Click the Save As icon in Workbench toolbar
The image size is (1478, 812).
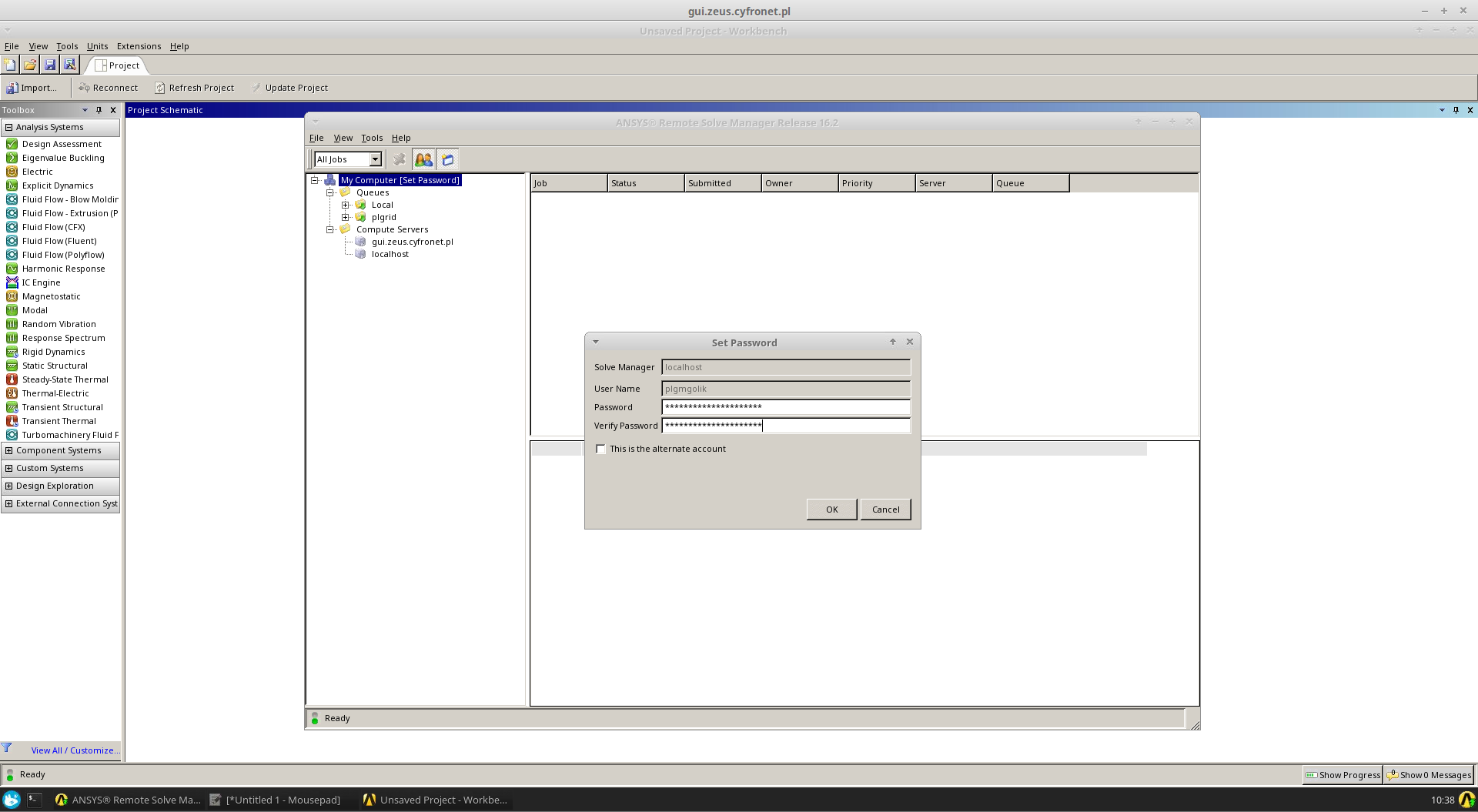click(x=69, y=65)
